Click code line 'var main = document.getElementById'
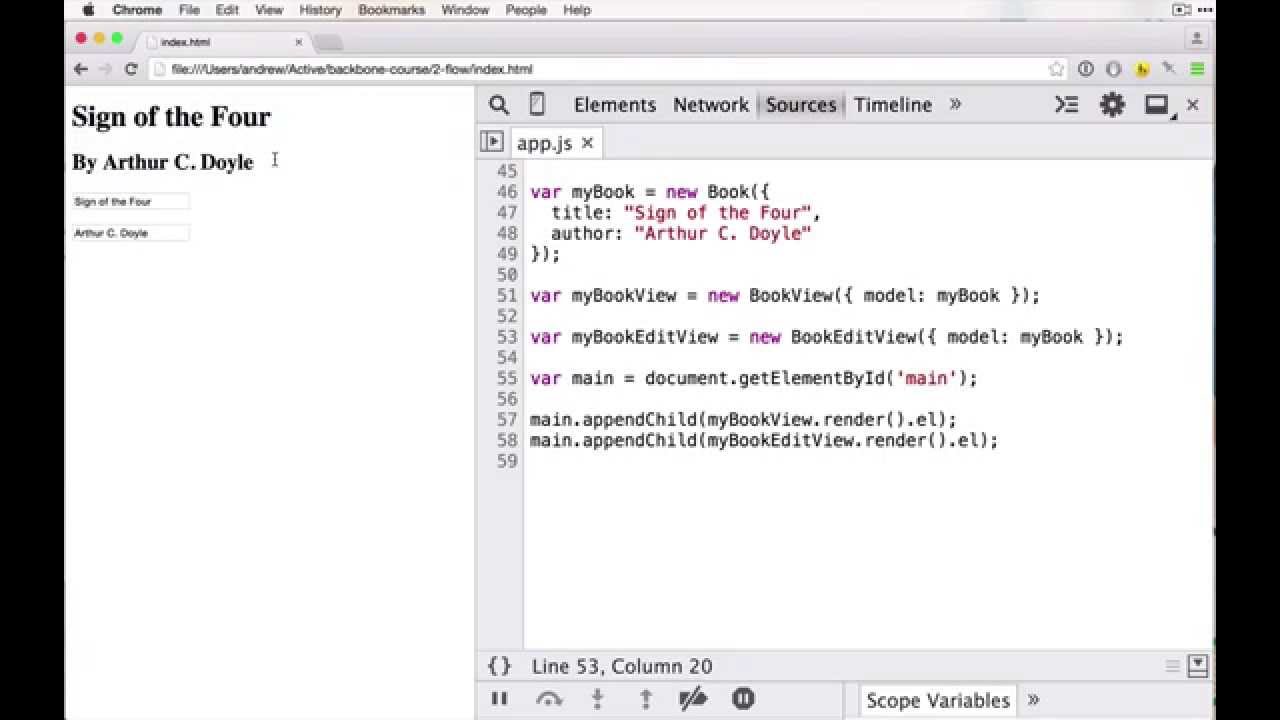Screen dimensions: 1280x720 pos(754,378)
